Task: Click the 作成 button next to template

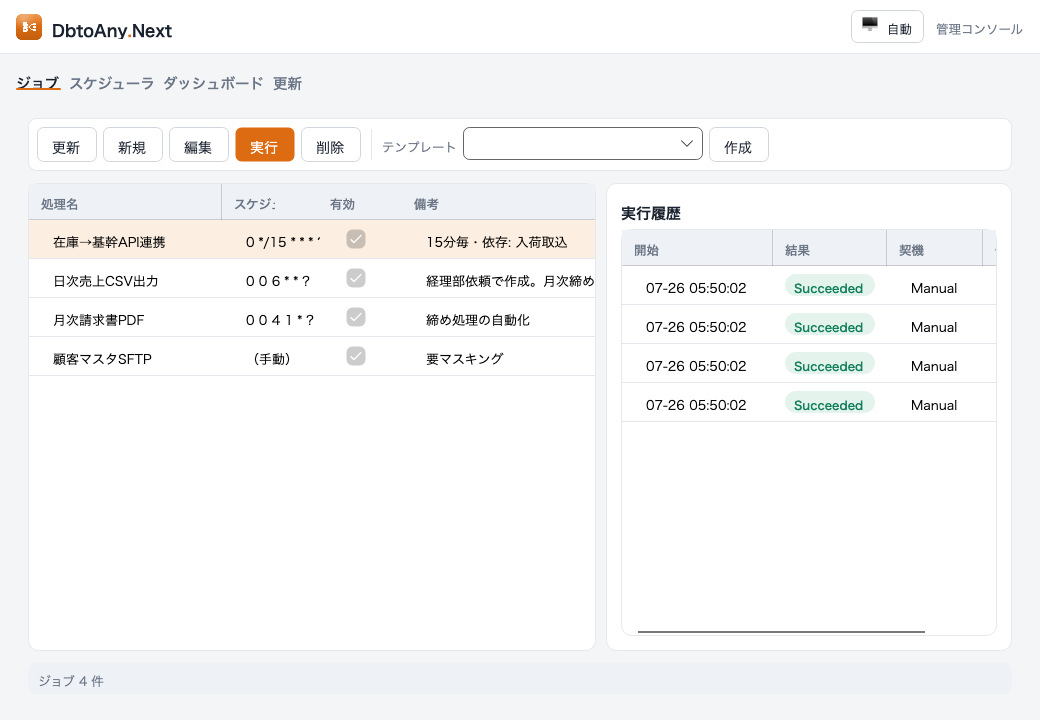Action: tap(738, 145)
